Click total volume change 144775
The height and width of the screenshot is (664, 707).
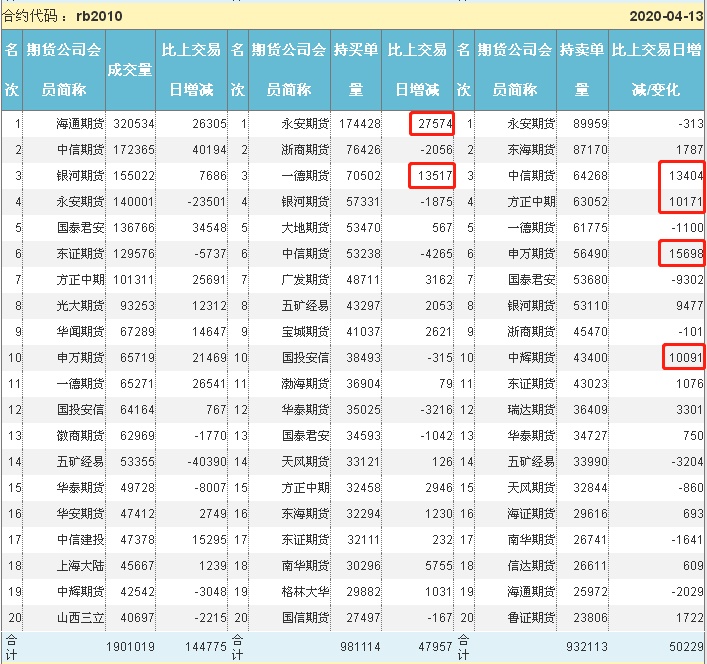206,647
